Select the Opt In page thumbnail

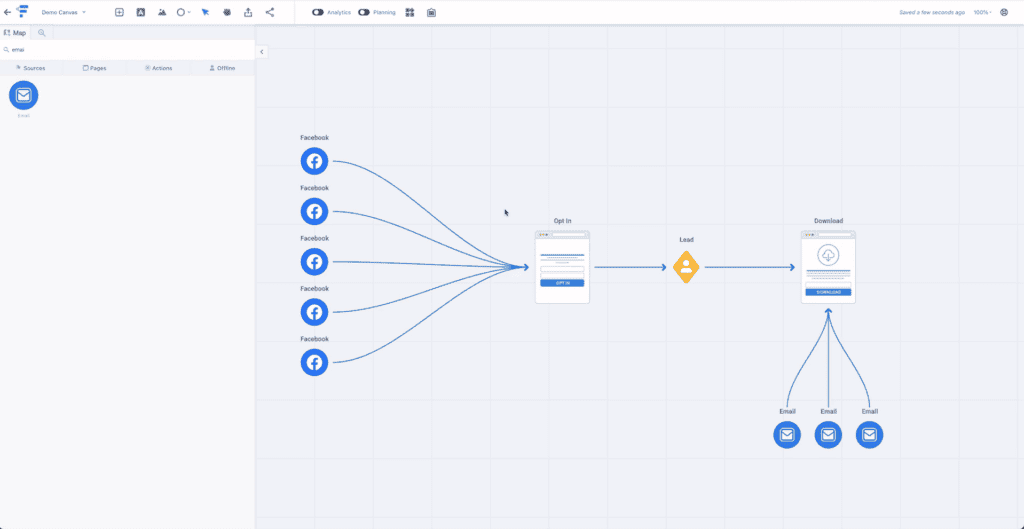(562, 267)
